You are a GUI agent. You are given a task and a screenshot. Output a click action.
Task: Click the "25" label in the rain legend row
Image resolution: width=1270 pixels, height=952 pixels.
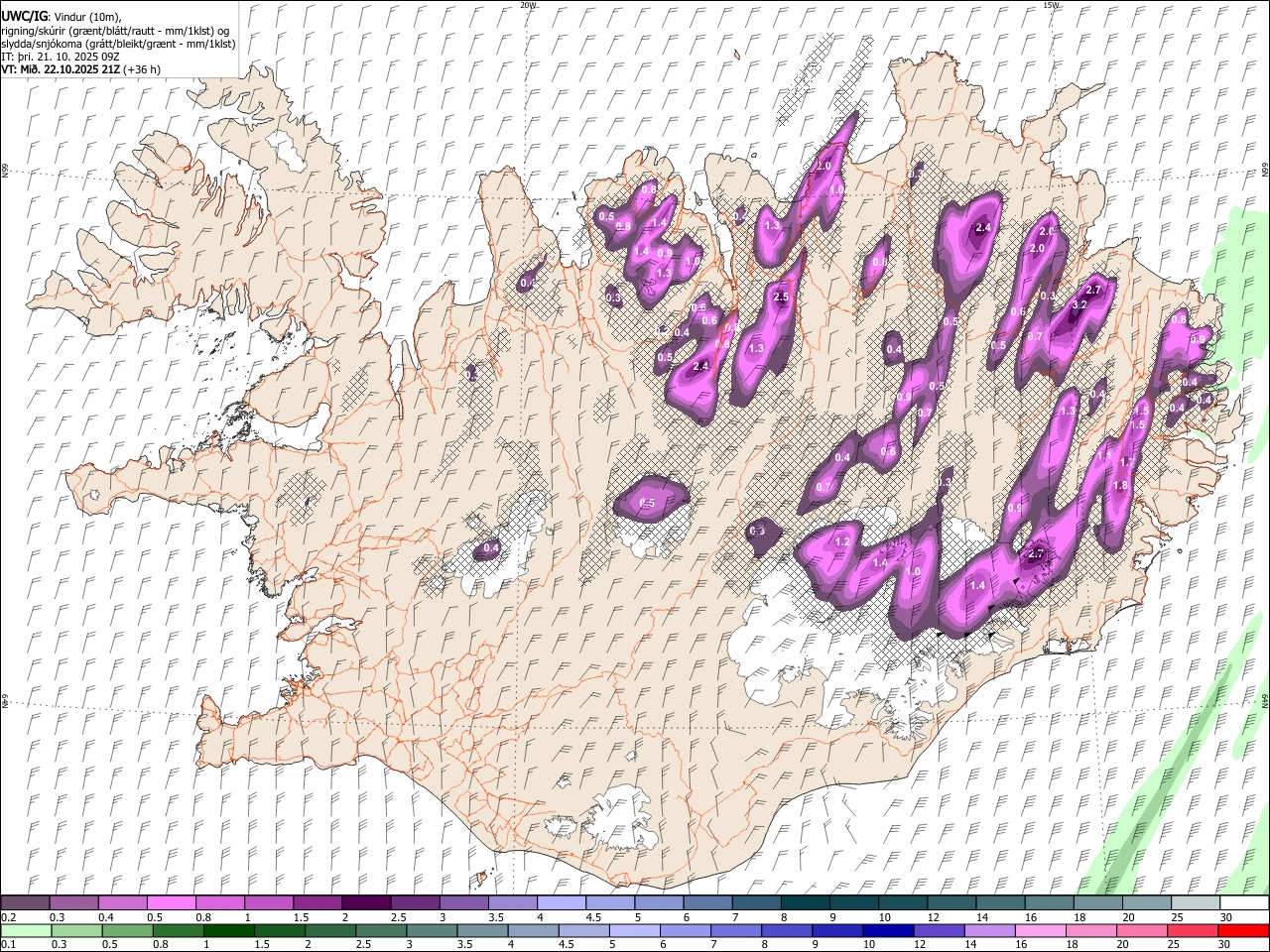coord(1176,945)
